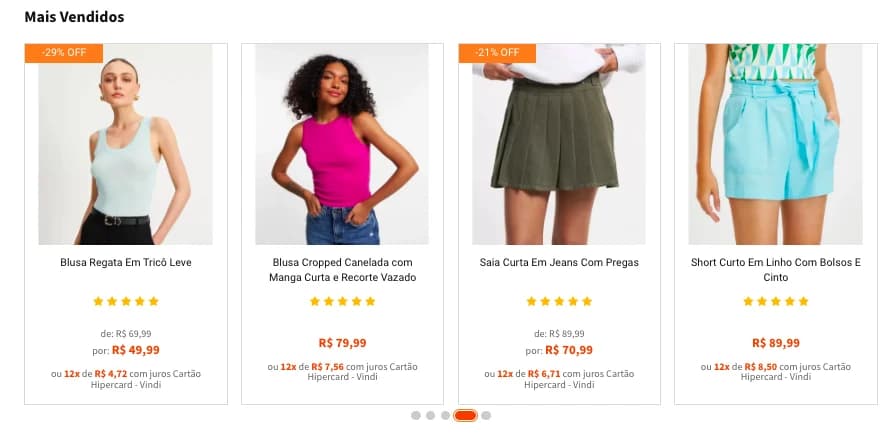
Task: Go to the third carousel page dot
Action: tap(446, 416)
